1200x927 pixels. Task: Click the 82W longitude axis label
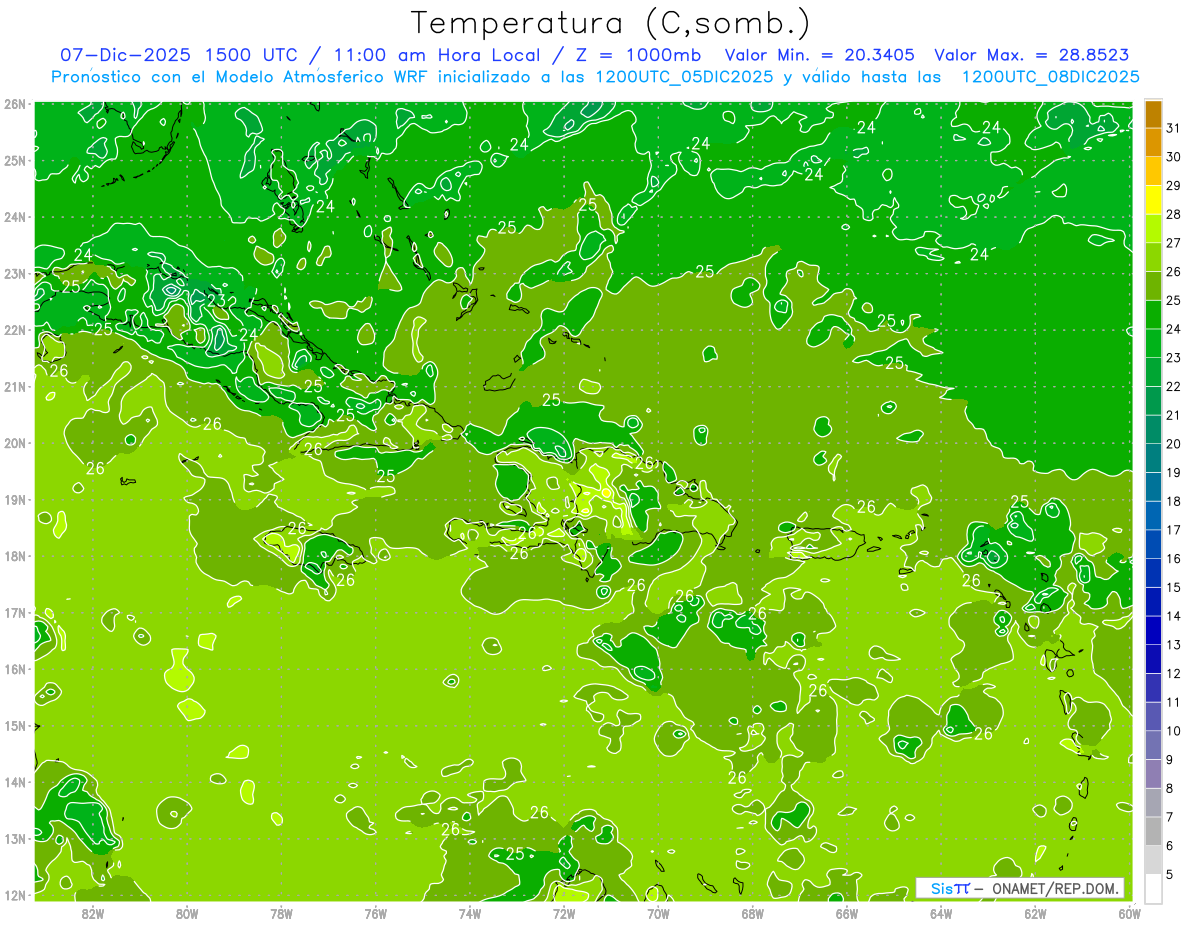tap(93, 913)
